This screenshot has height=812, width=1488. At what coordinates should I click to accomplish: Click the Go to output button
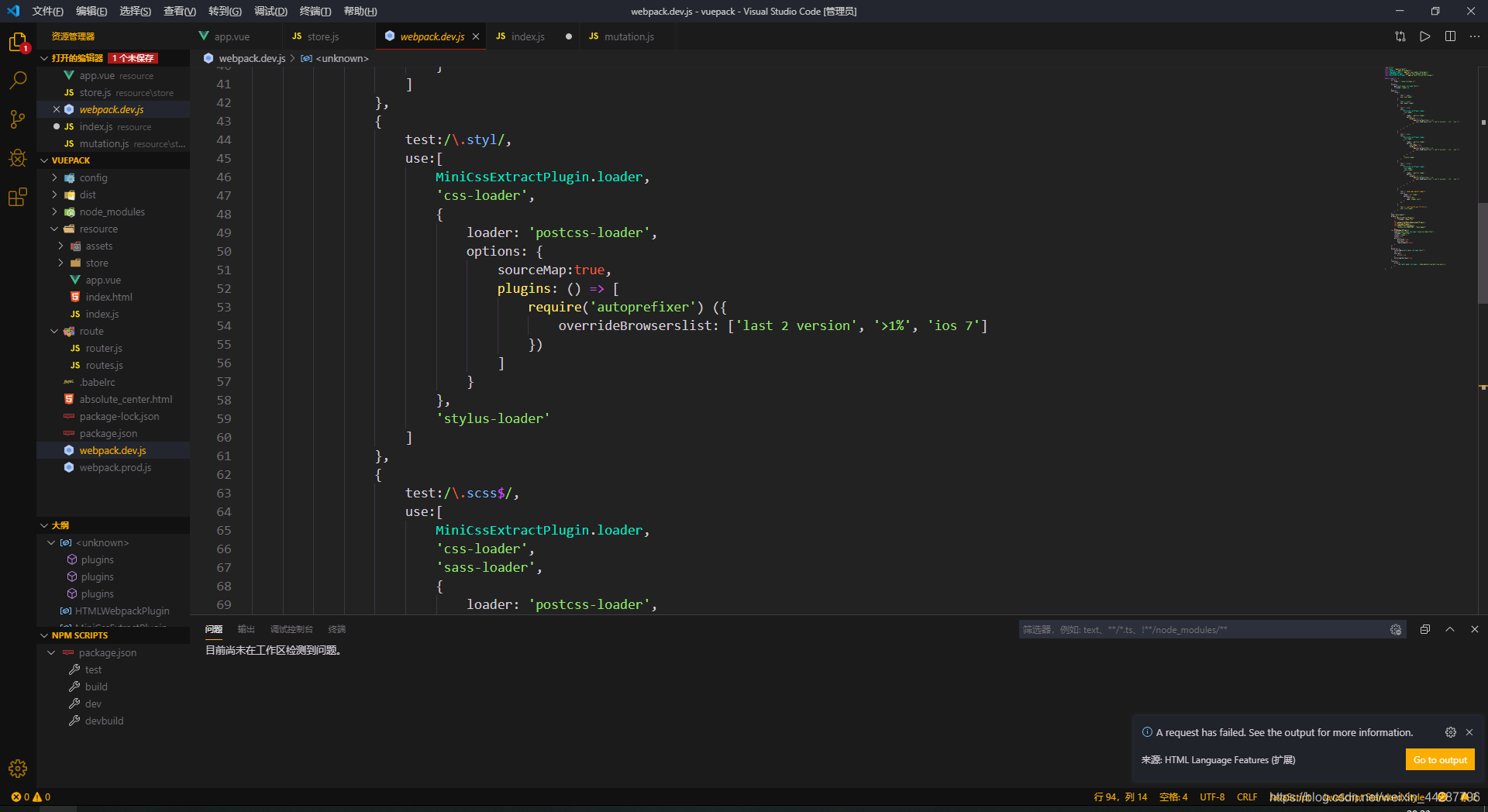[x=1440, y=760]
